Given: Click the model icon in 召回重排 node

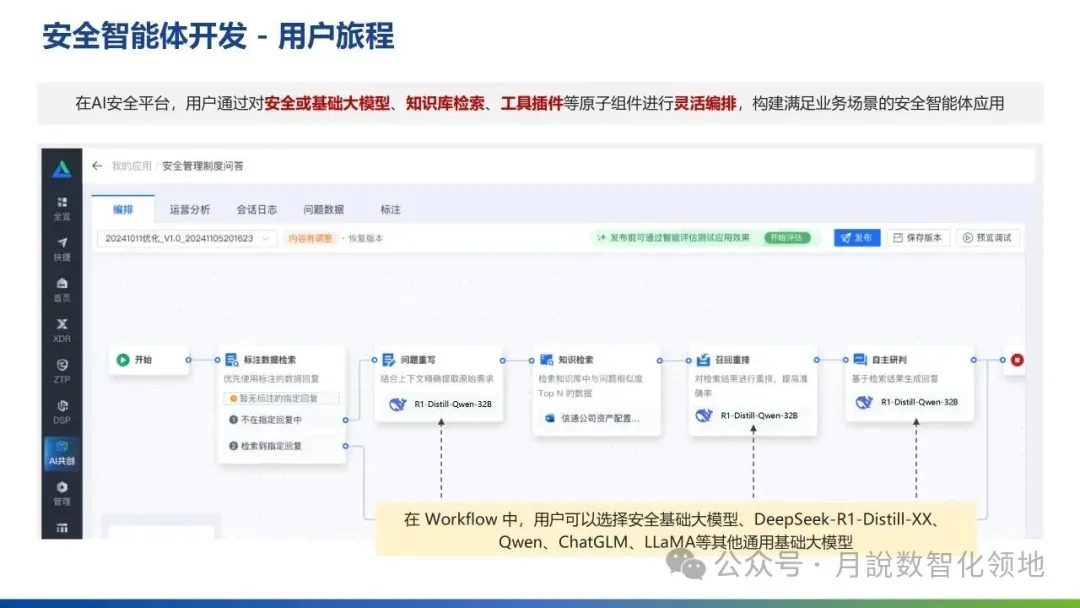Looking at the screenshot, I should point(703,415).
